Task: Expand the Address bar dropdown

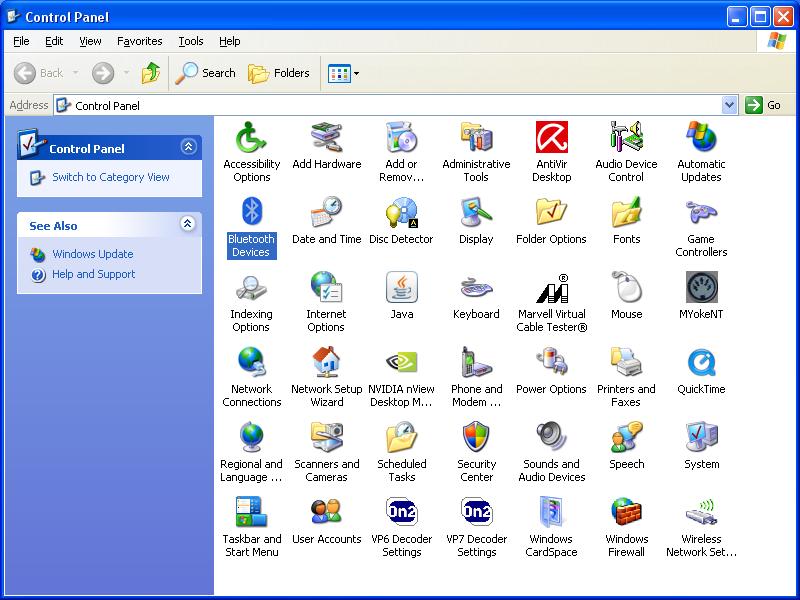Action: 730,105
